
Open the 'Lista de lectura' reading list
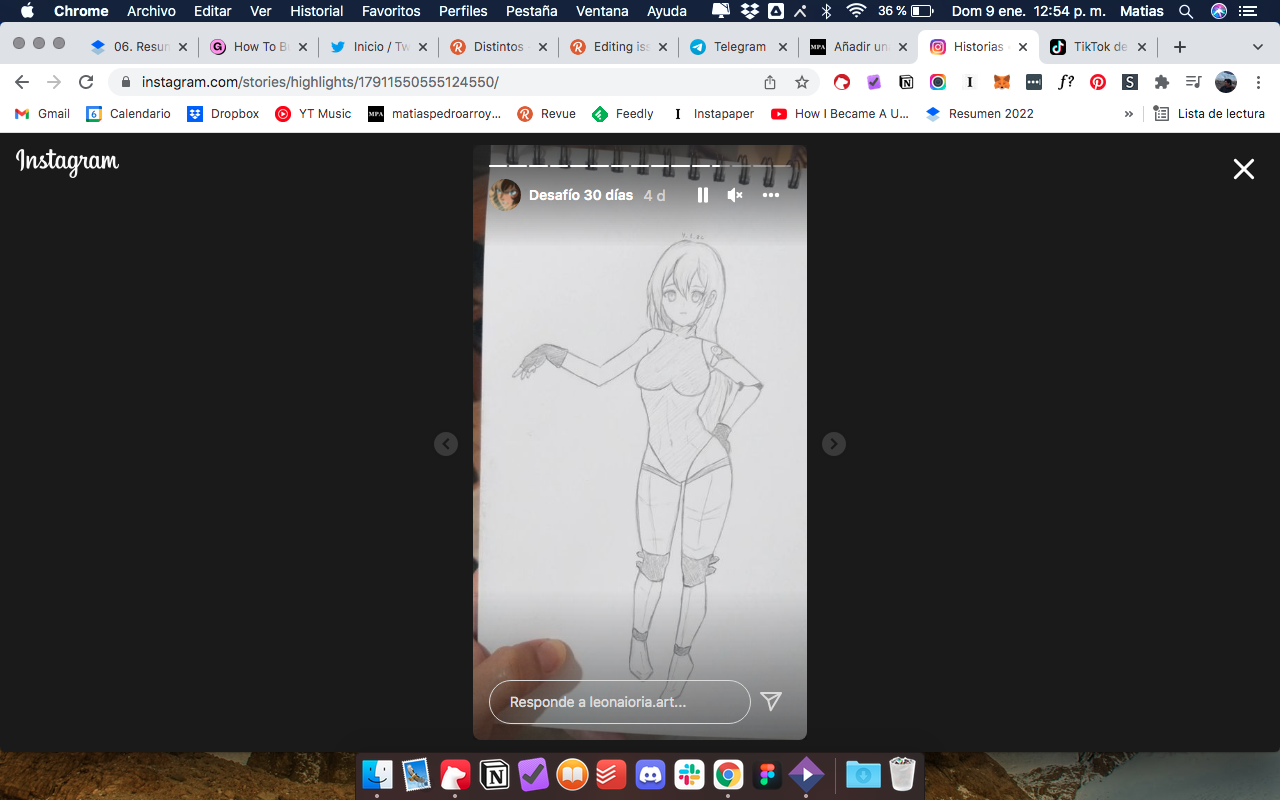[x=1209, y=114]
